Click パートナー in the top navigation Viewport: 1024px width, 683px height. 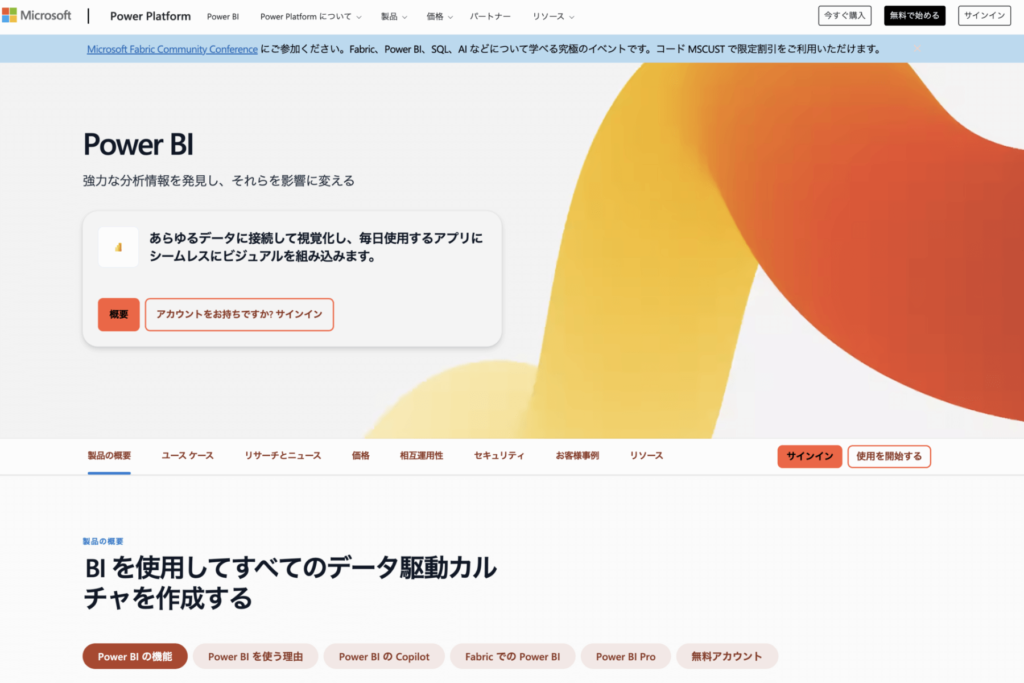[490, 17]
